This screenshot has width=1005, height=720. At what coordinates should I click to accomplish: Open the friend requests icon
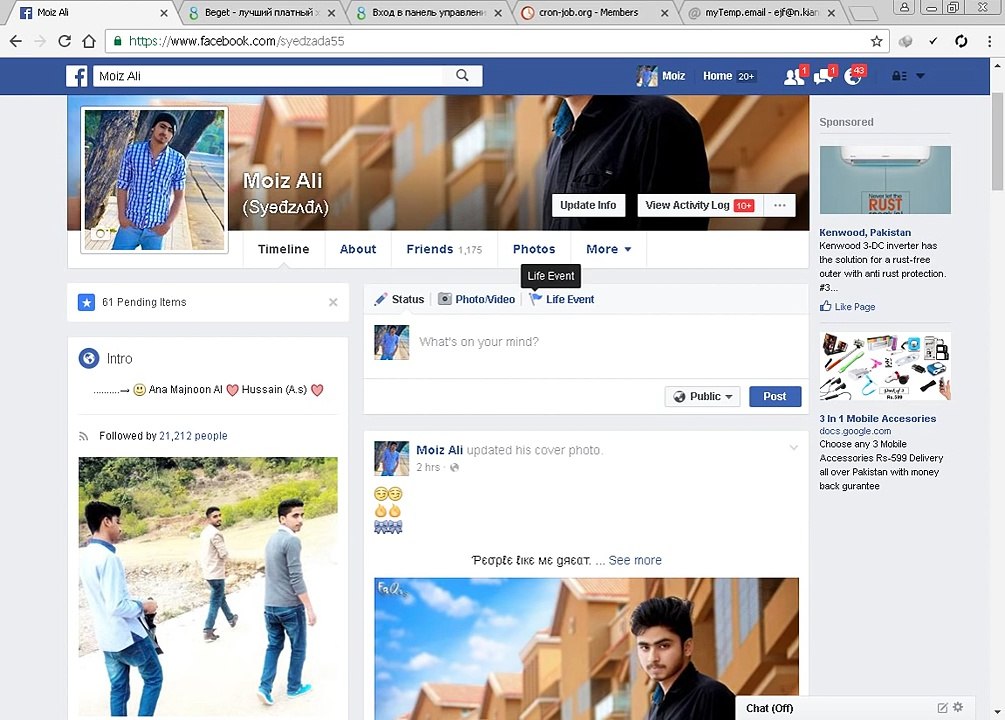click(793, 76)
